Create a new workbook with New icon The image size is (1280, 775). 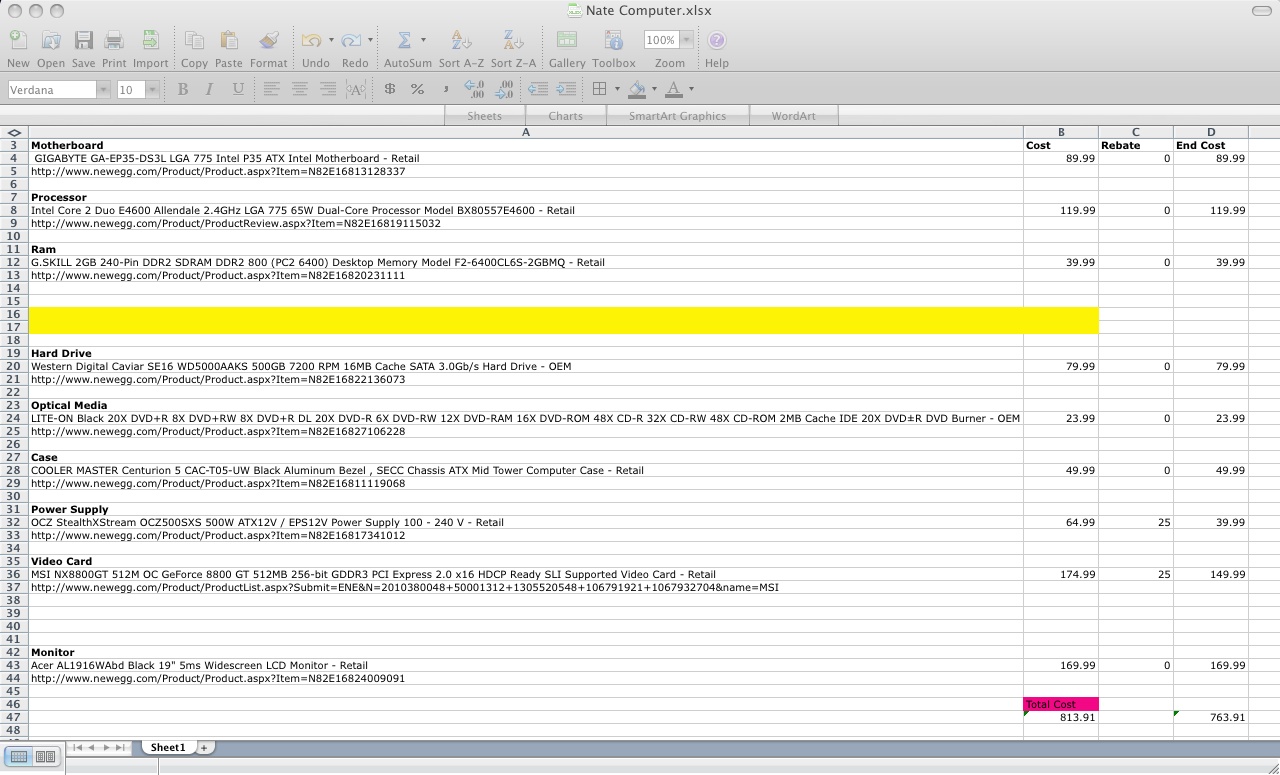(18, 41)
